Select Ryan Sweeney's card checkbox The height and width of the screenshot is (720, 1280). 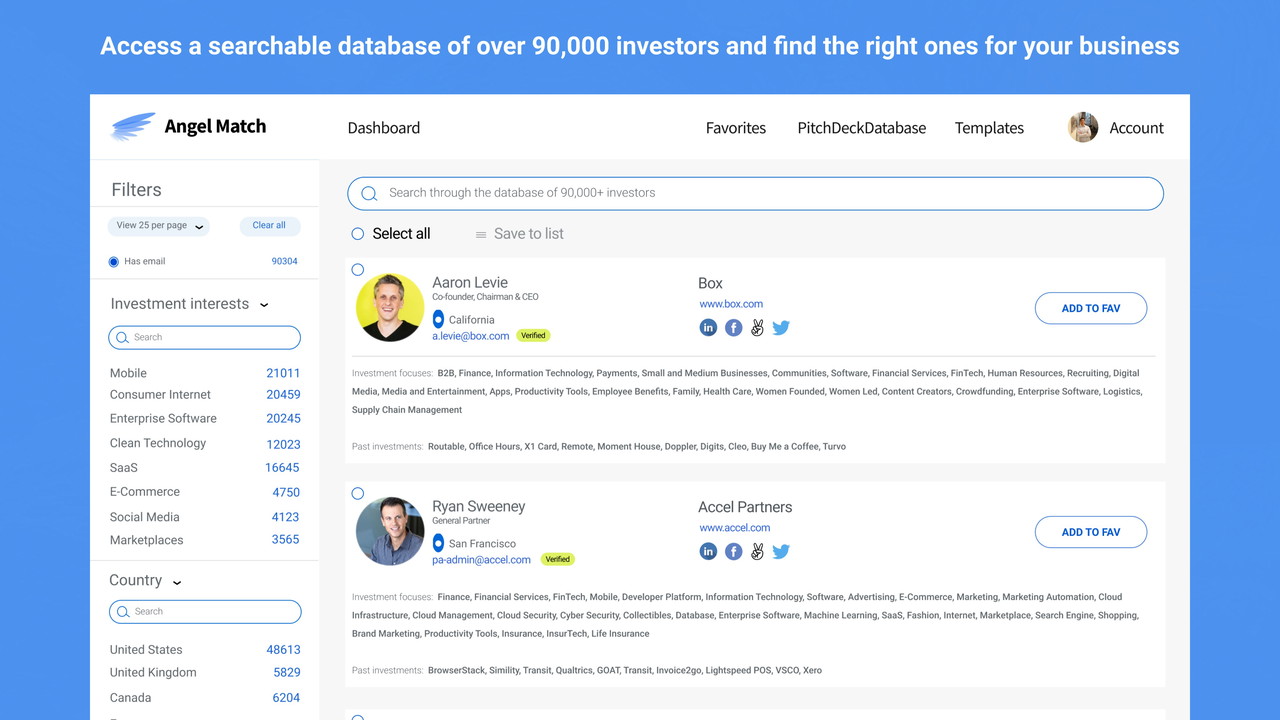coord(358,494)
